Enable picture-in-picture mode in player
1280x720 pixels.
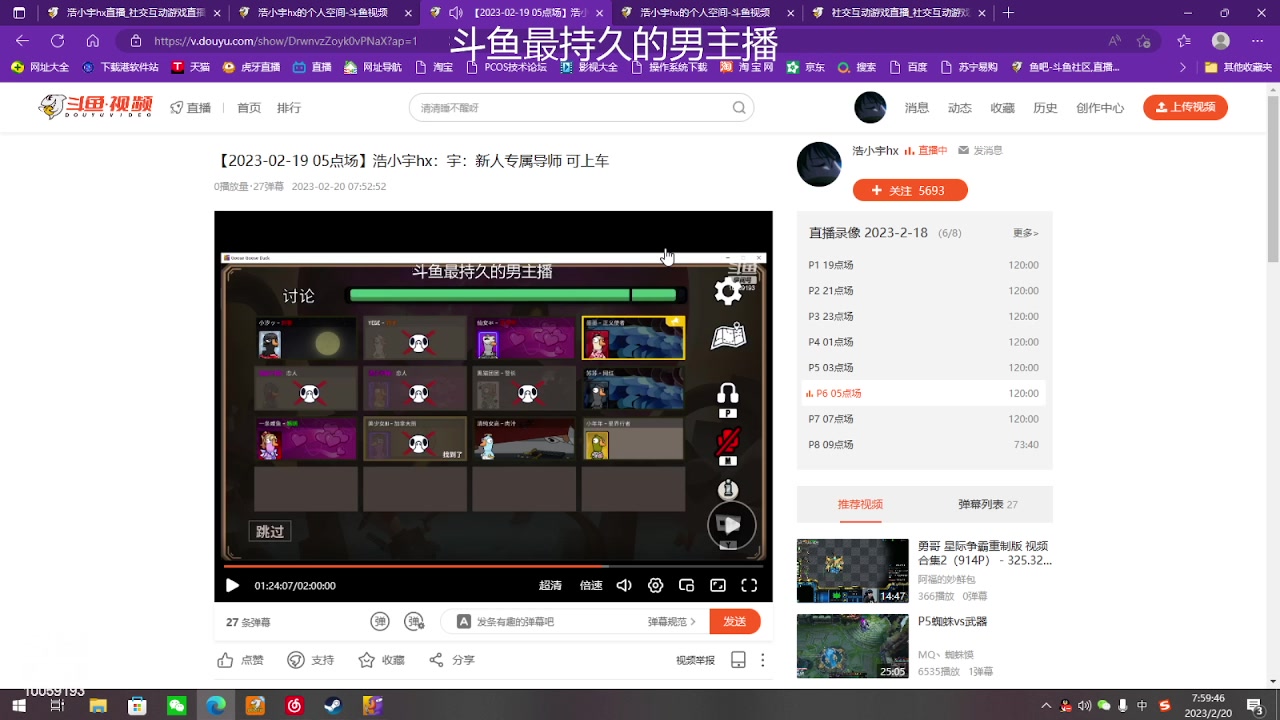(686, 586)
